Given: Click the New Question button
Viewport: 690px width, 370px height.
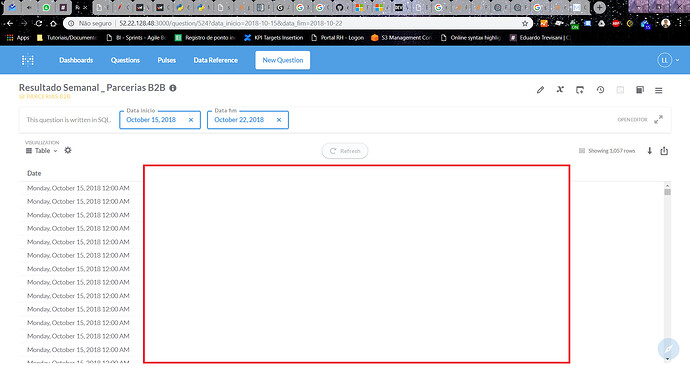Looking at the screenshot, I should 283,60.
